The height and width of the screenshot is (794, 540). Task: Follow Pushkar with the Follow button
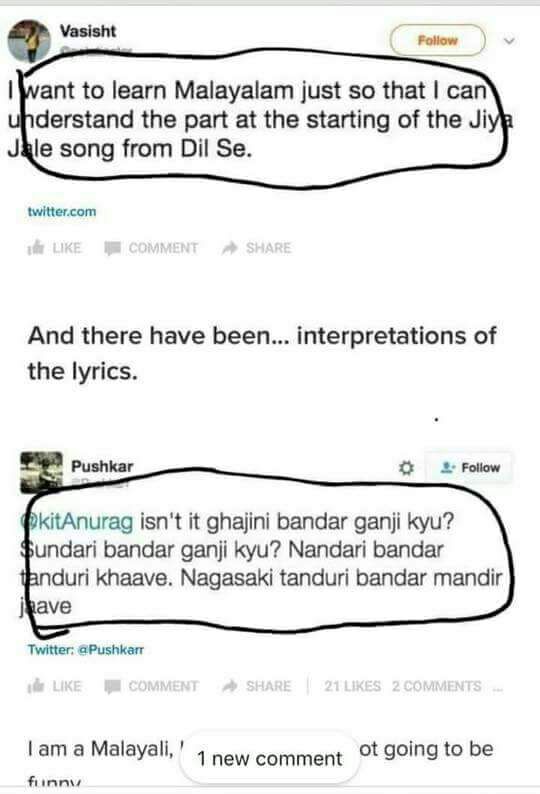click(x=470, y=467)
